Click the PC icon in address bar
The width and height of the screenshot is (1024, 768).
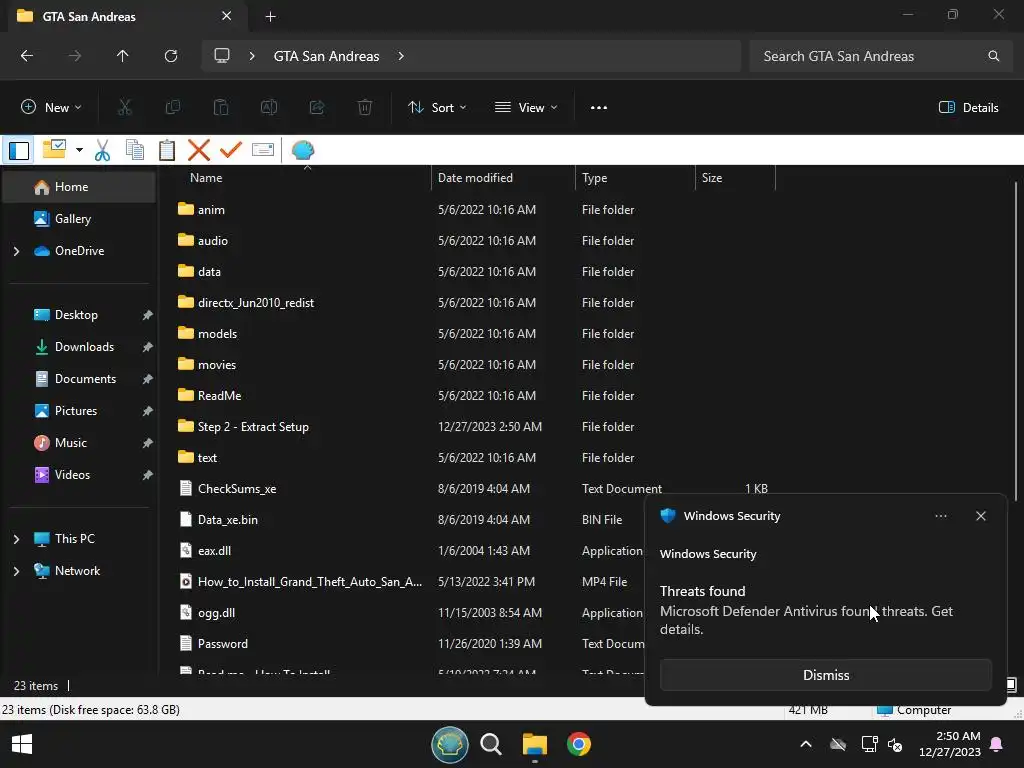click(x=222, y=56)
